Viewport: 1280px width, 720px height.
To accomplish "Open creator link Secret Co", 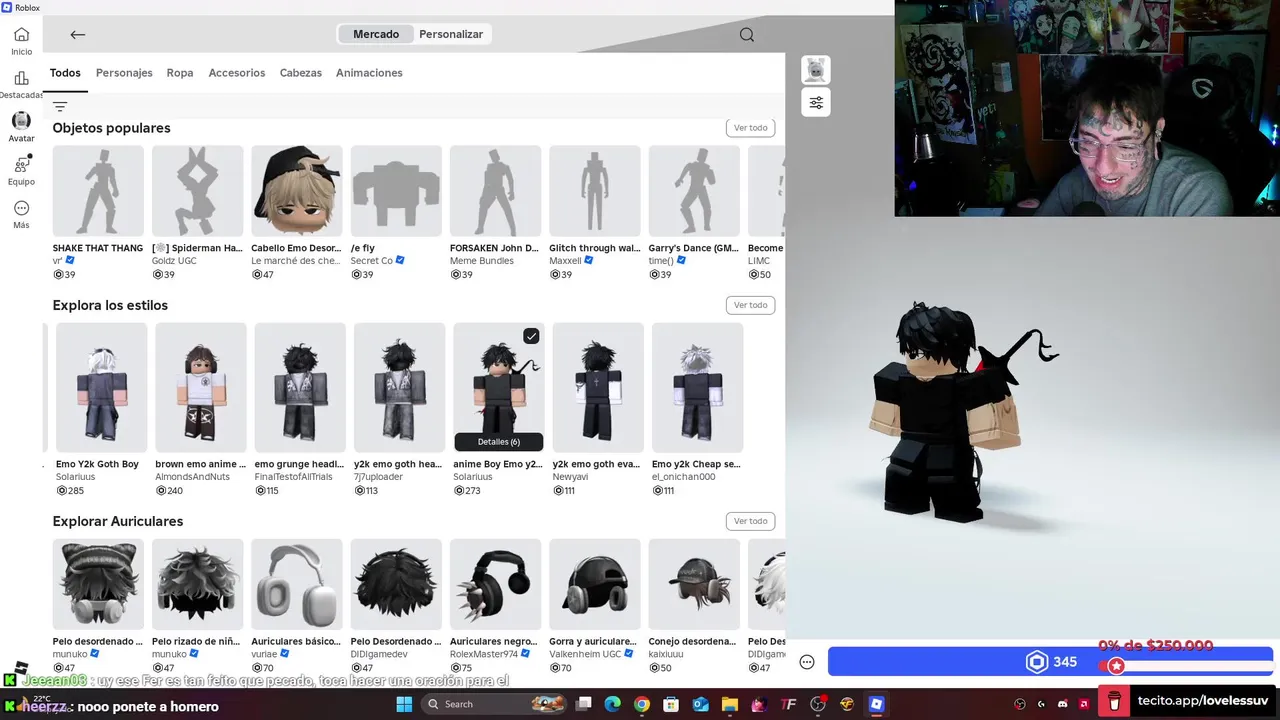I will tap(372, 261).
